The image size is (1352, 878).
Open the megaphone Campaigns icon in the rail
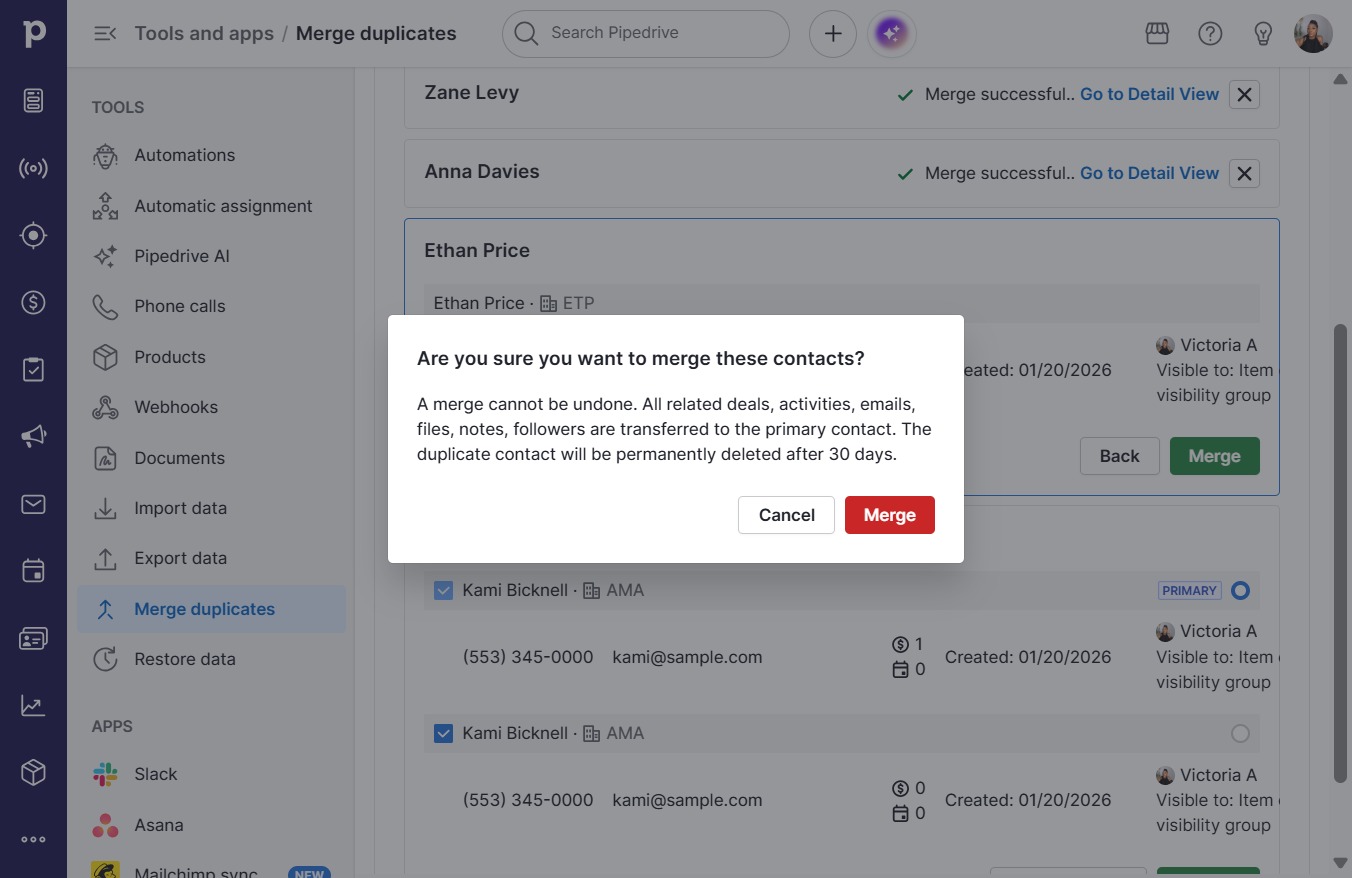33,436
